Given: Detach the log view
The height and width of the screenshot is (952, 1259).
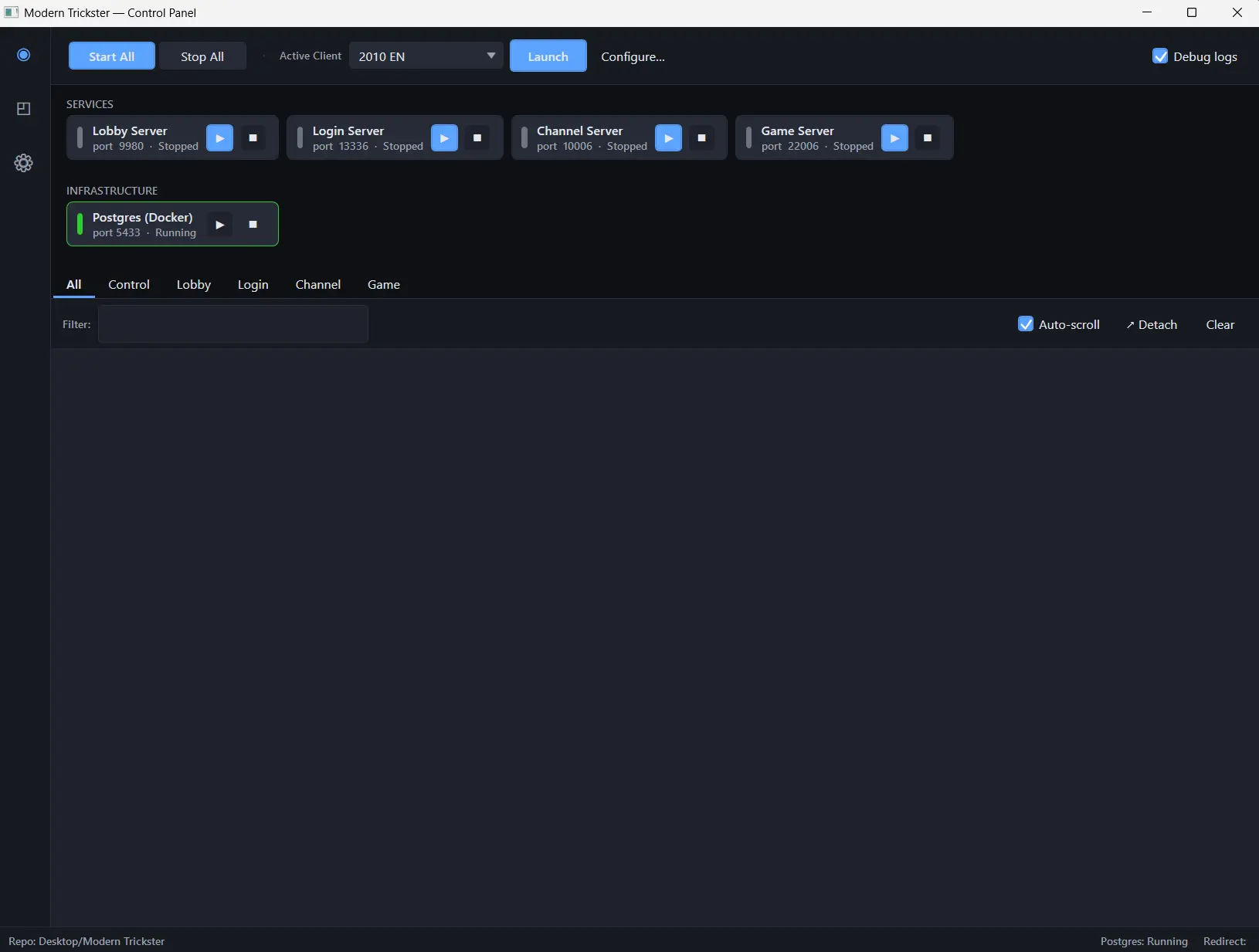Looking at the screenshot, I should click(x=1152, y=324).
